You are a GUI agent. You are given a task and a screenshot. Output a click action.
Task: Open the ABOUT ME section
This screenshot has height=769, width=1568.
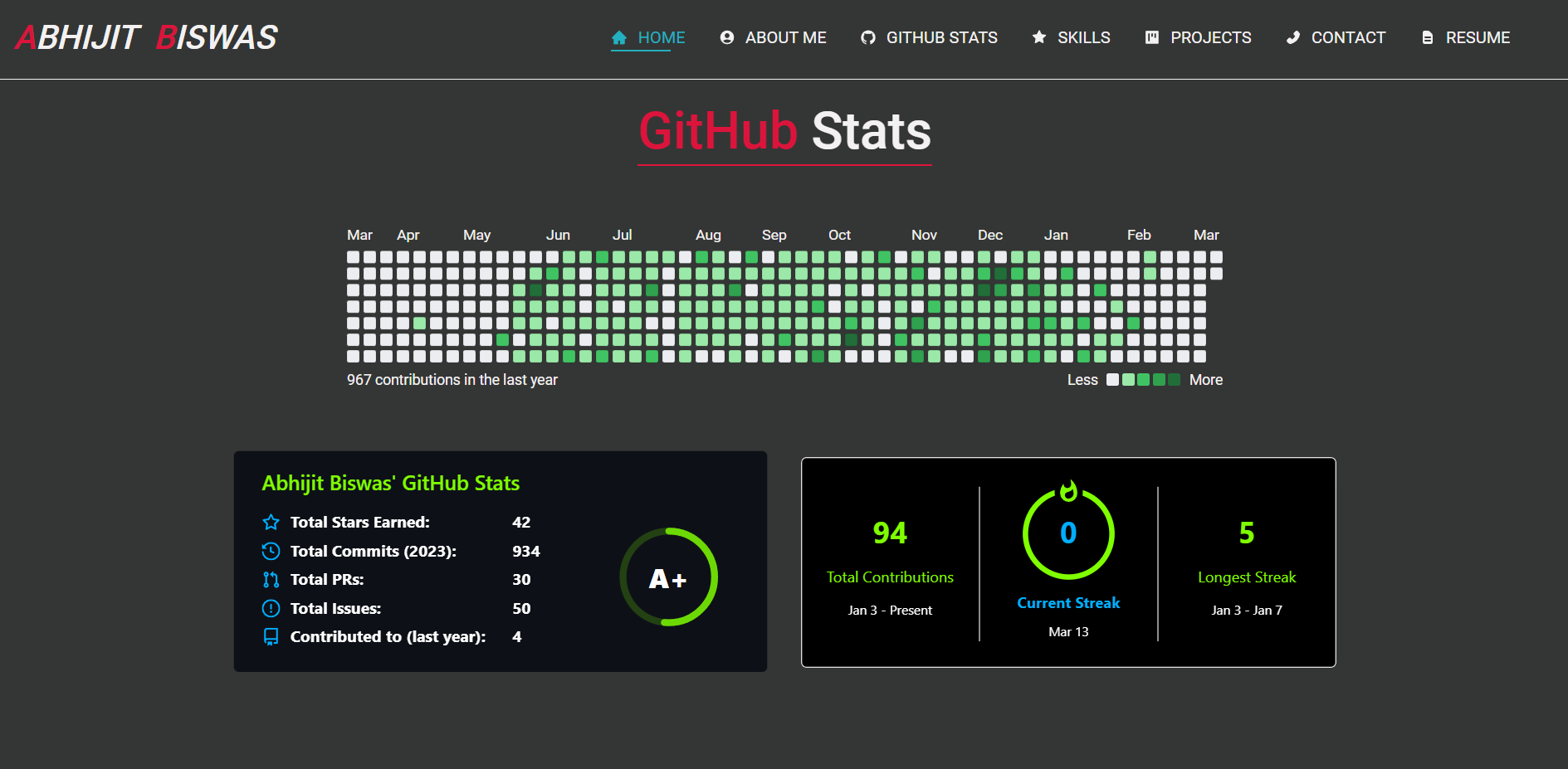click(x=786, y=37)
